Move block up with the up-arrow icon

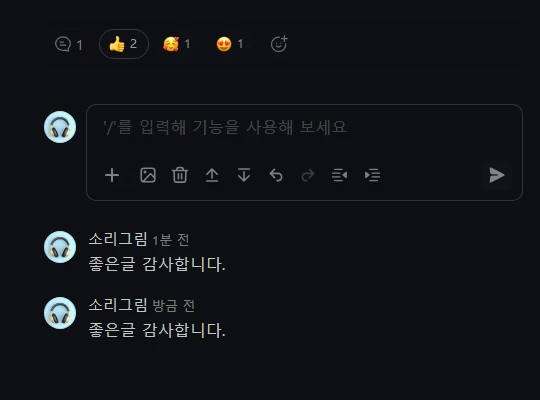(x=212, y=175)
